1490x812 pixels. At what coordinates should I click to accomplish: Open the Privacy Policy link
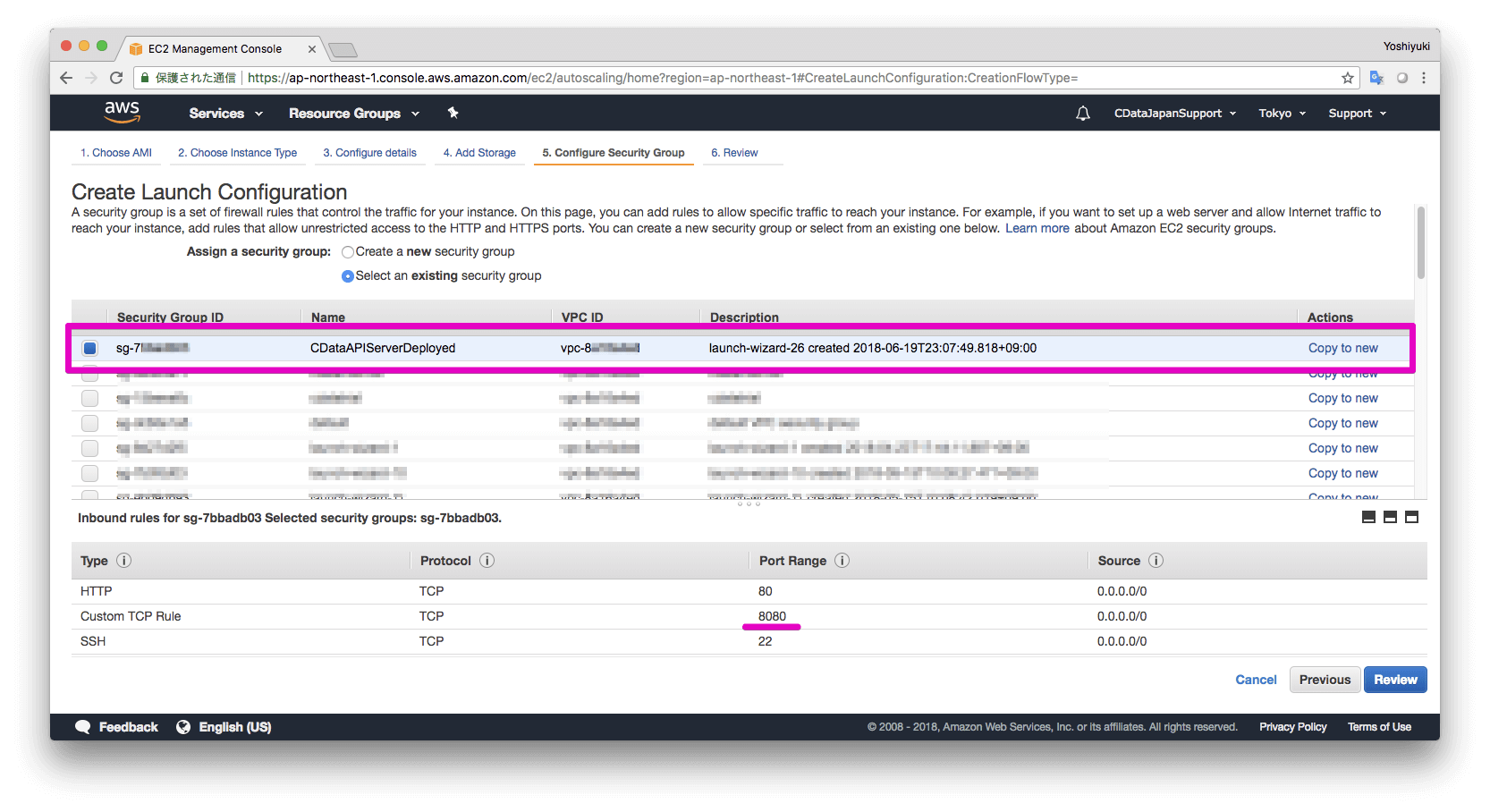1292,727
